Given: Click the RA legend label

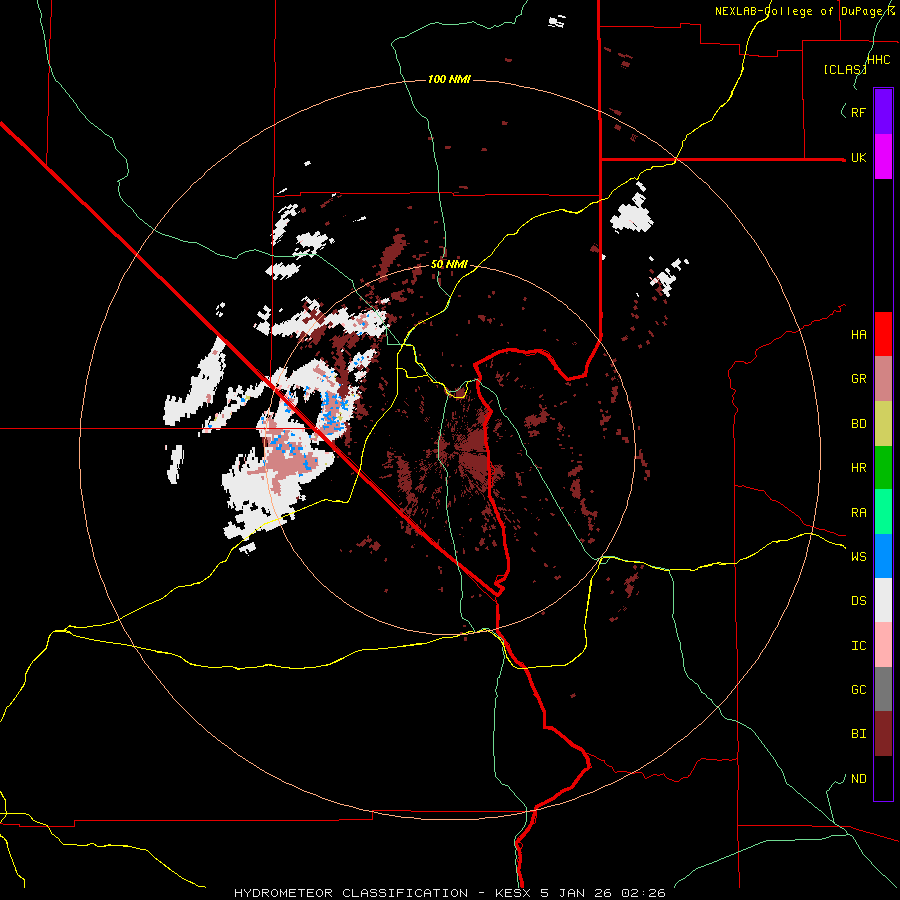Looking at the screenshot, I should click(x=859, y=513).
